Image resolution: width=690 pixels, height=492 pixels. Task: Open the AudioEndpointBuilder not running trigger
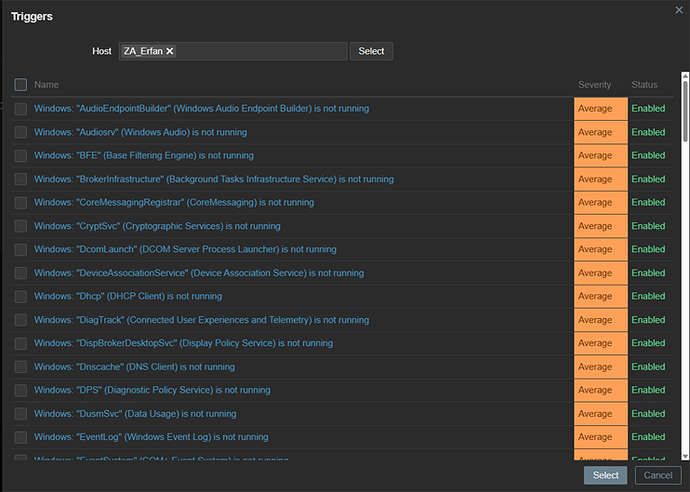(x=202, y=109)
